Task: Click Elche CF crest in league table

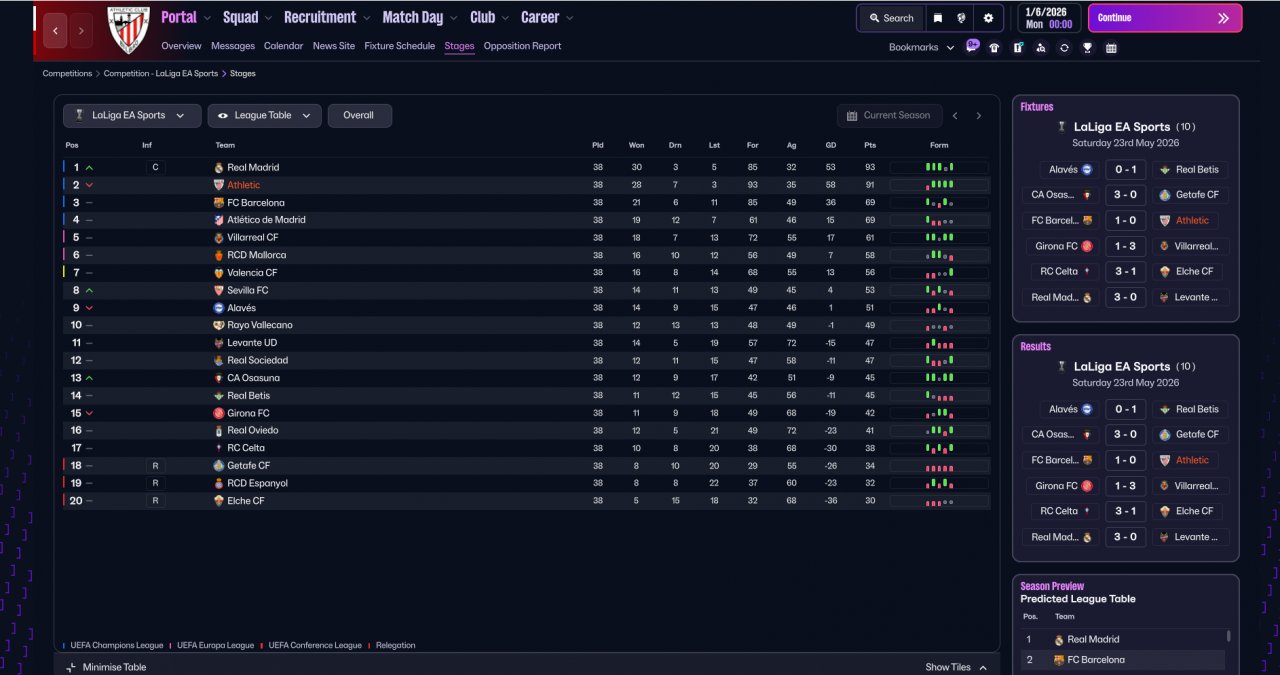Action: [x=219, y=501]
